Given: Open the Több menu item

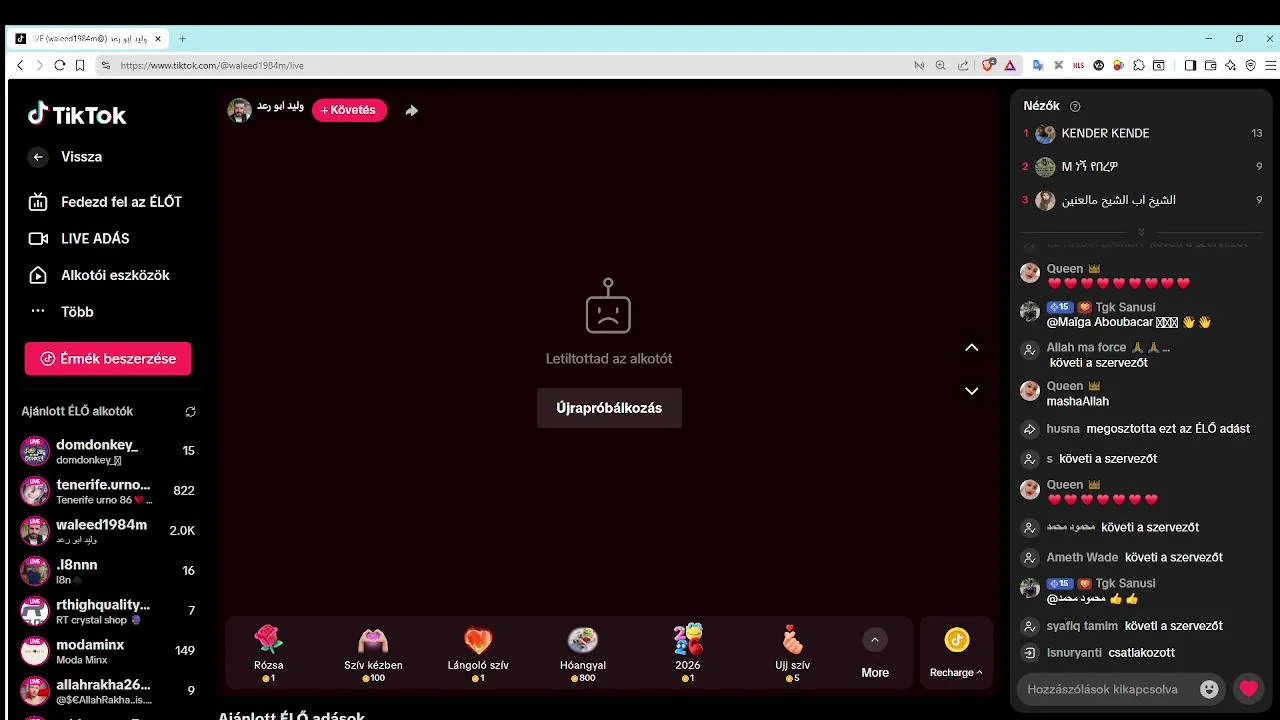Looking at the screenshot, I should [x=61, y=312].
